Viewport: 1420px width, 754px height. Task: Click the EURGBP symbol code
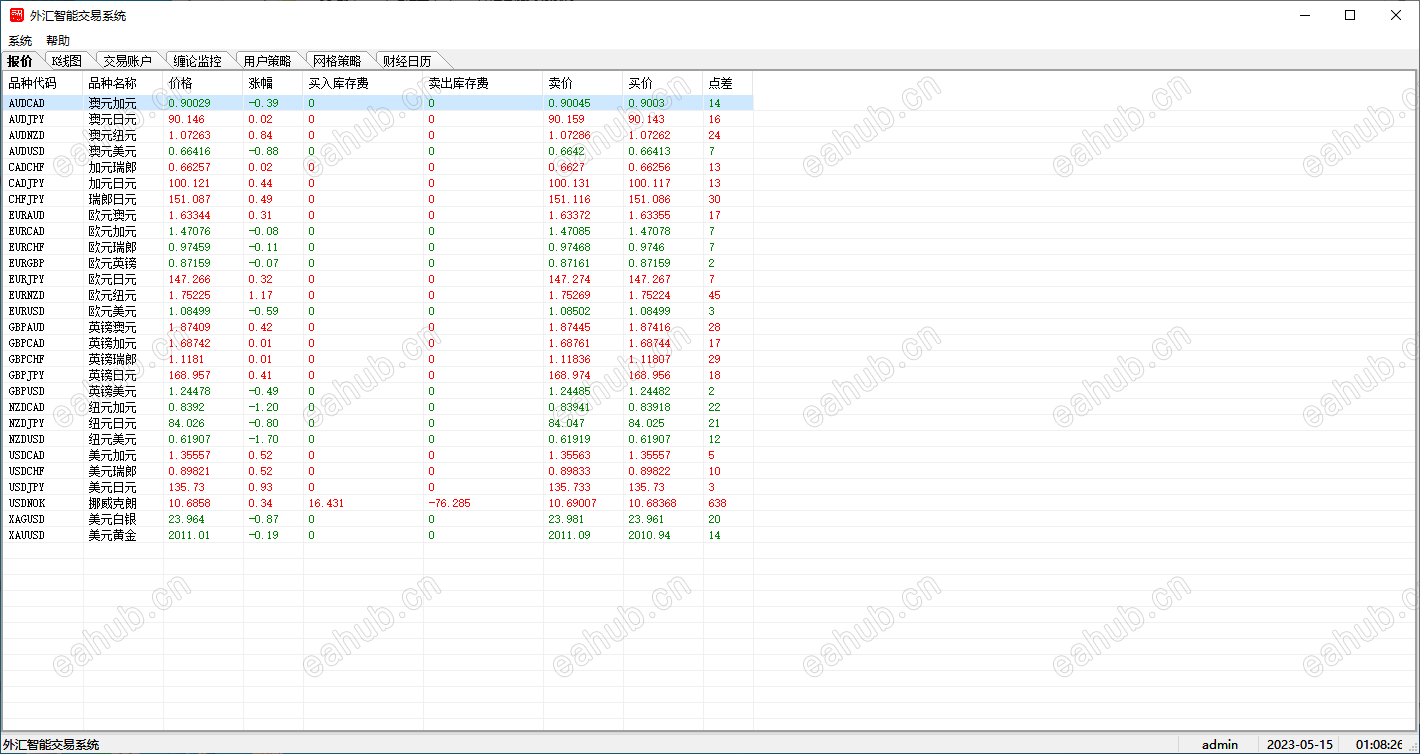pyautogui.click(x=27, y=263)
